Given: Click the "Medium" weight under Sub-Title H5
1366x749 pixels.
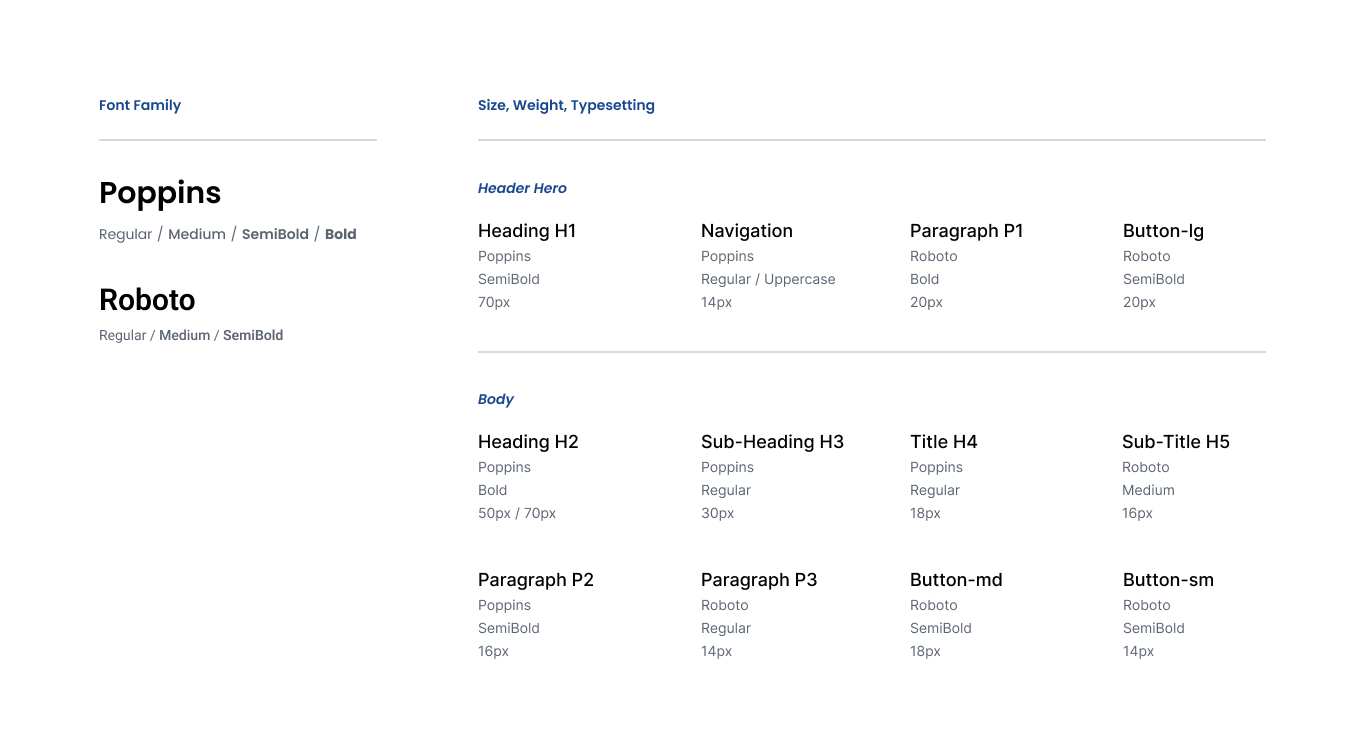Looking at the screenshot, I should tap(1148, 490).
